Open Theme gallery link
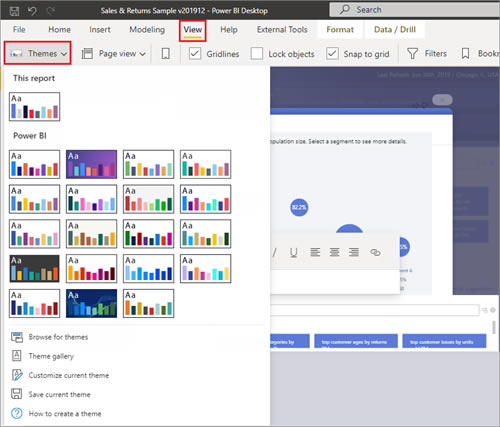The width and height of the screenshot is (500, 427). coord(51,356)
